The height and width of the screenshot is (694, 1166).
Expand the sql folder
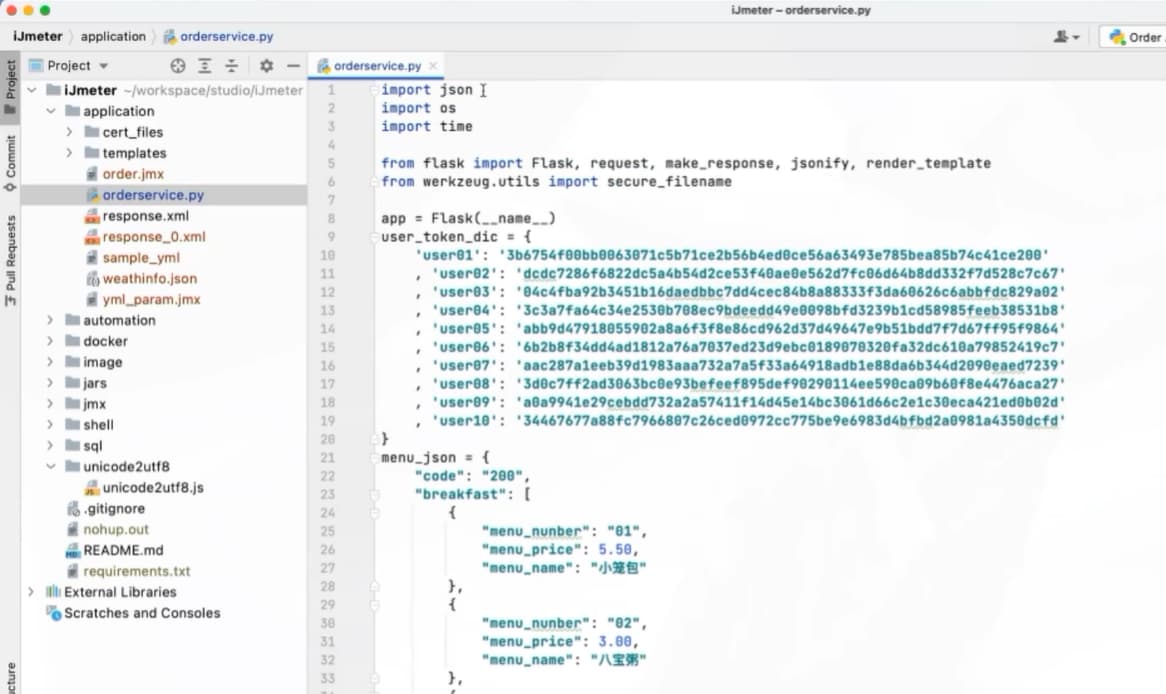point(51,445)
